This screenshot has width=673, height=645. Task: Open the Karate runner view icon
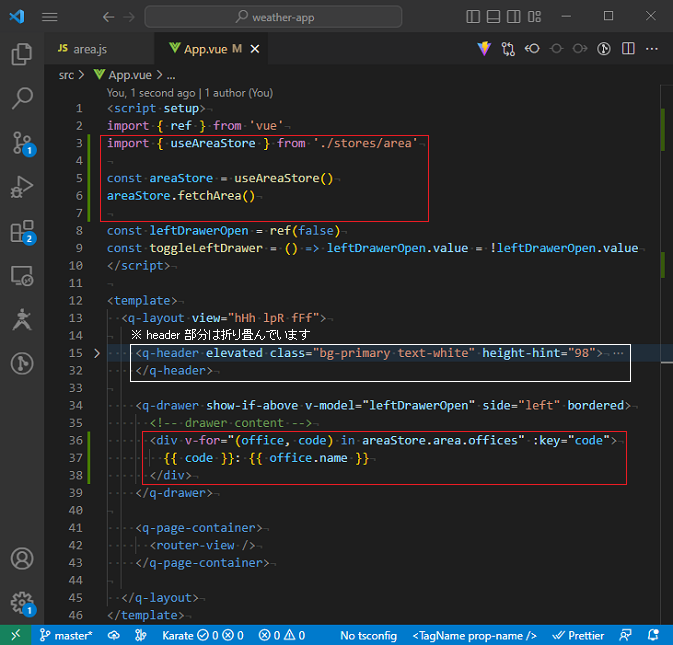(21, 320)
